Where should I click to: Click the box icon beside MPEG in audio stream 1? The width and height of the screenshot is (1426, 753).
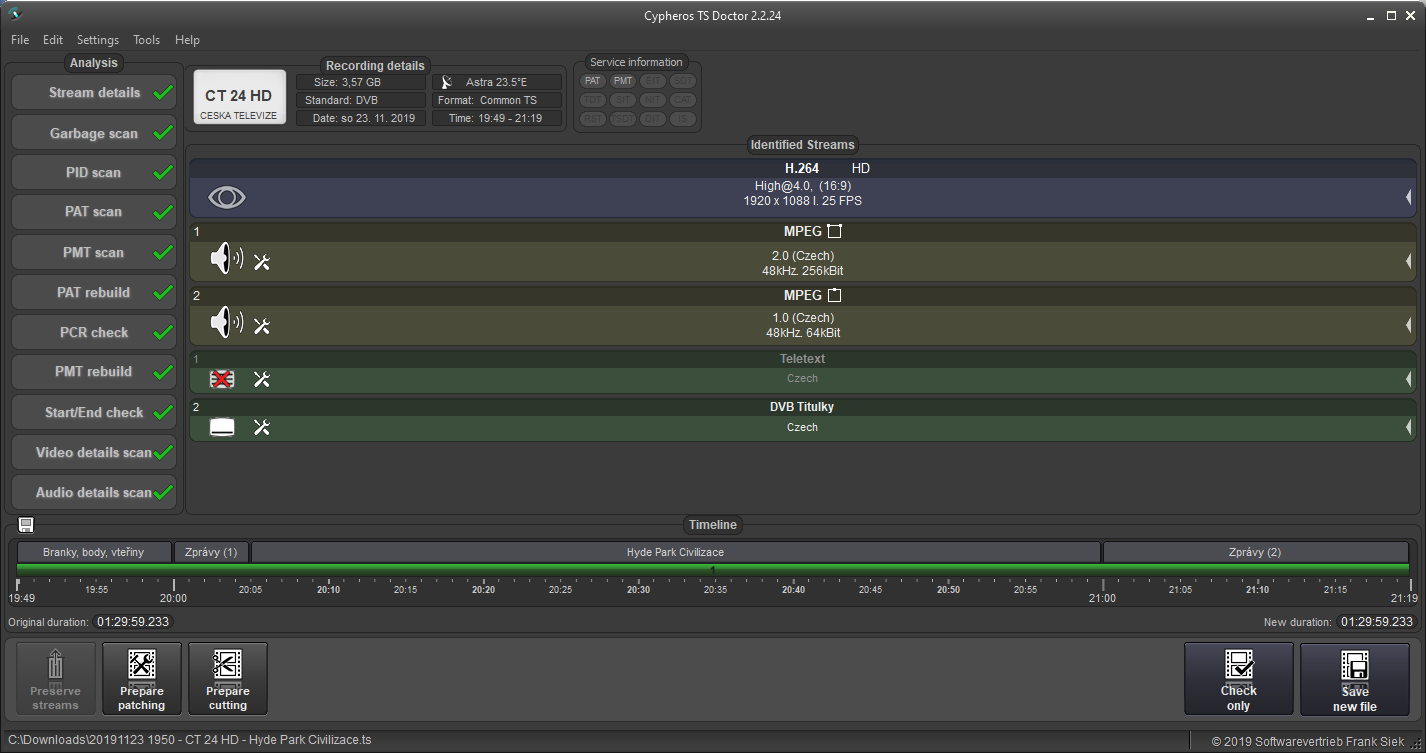tap(835, 231)
